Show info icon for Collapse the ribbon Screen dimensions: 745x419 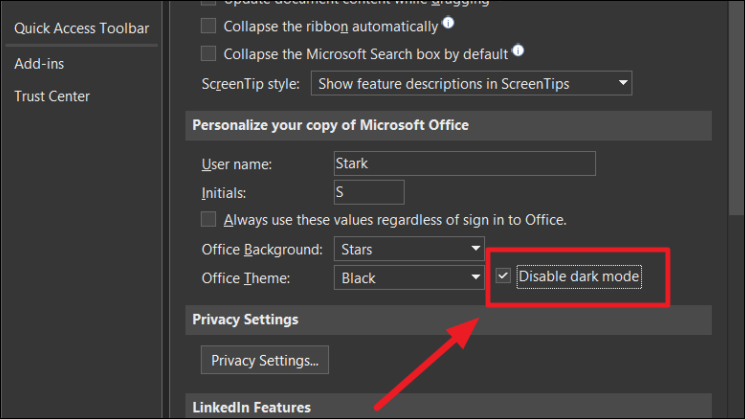click(448, 22)
